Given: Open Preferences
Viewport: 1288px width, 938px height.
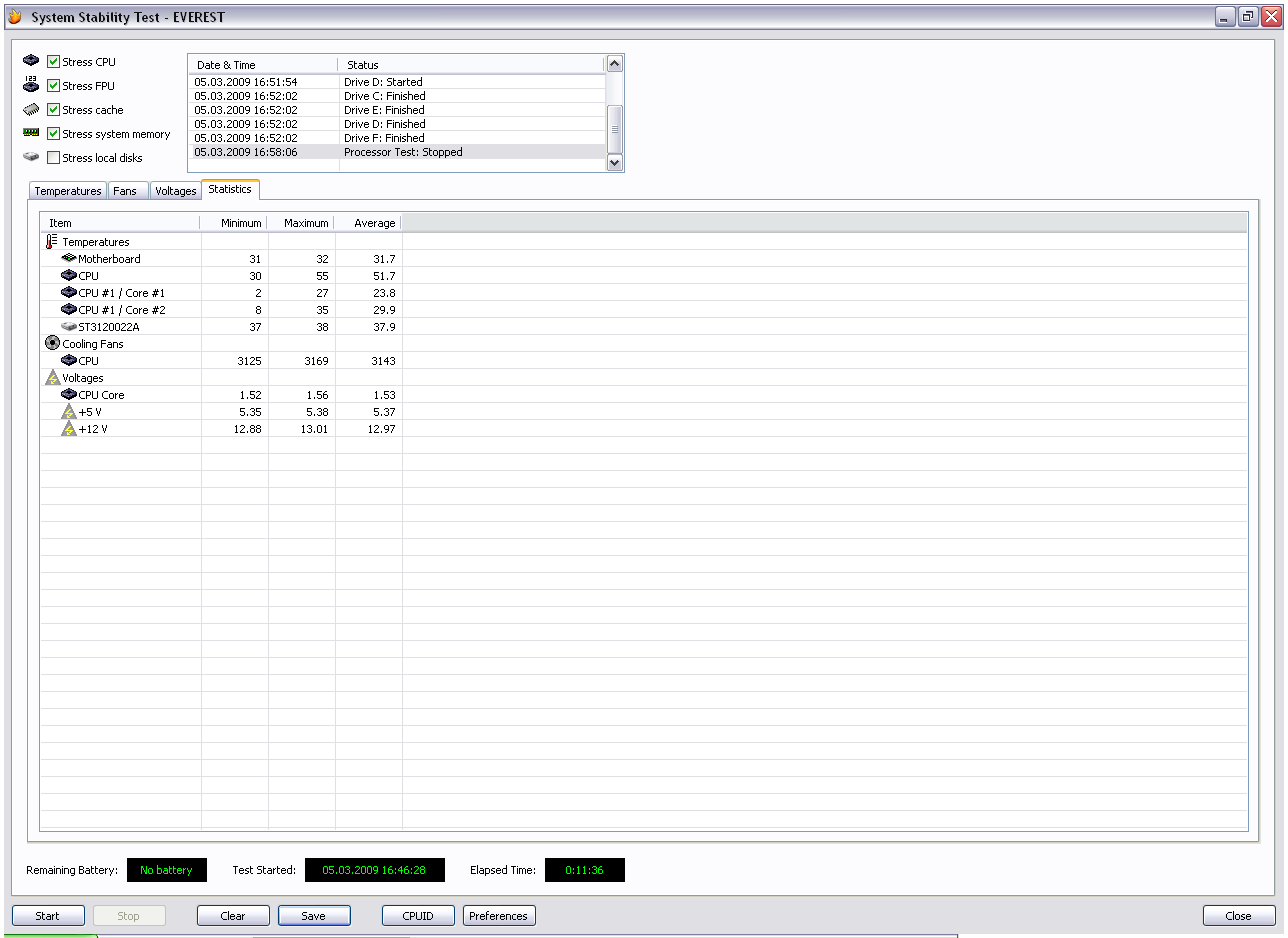Looking at the screenshot, I should [499, 916].
